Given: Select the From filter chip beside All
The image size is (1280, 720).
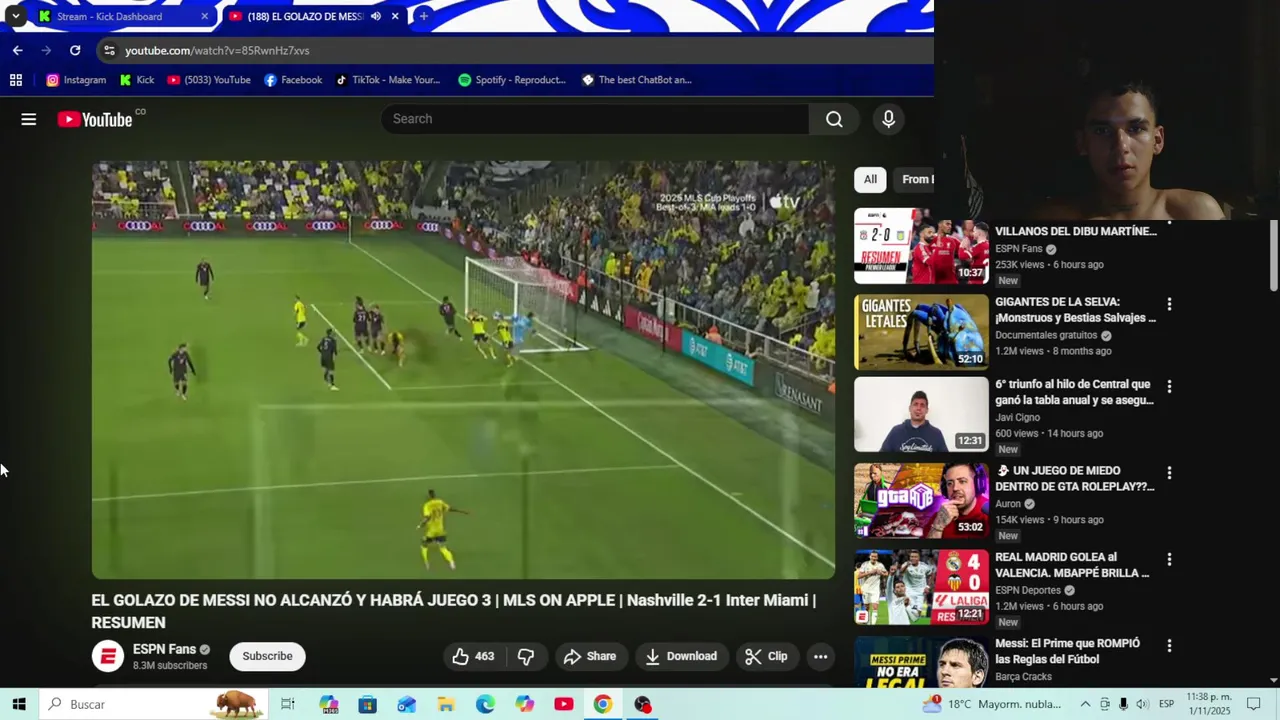Looking at the screenshot, I should coord(915,180).
